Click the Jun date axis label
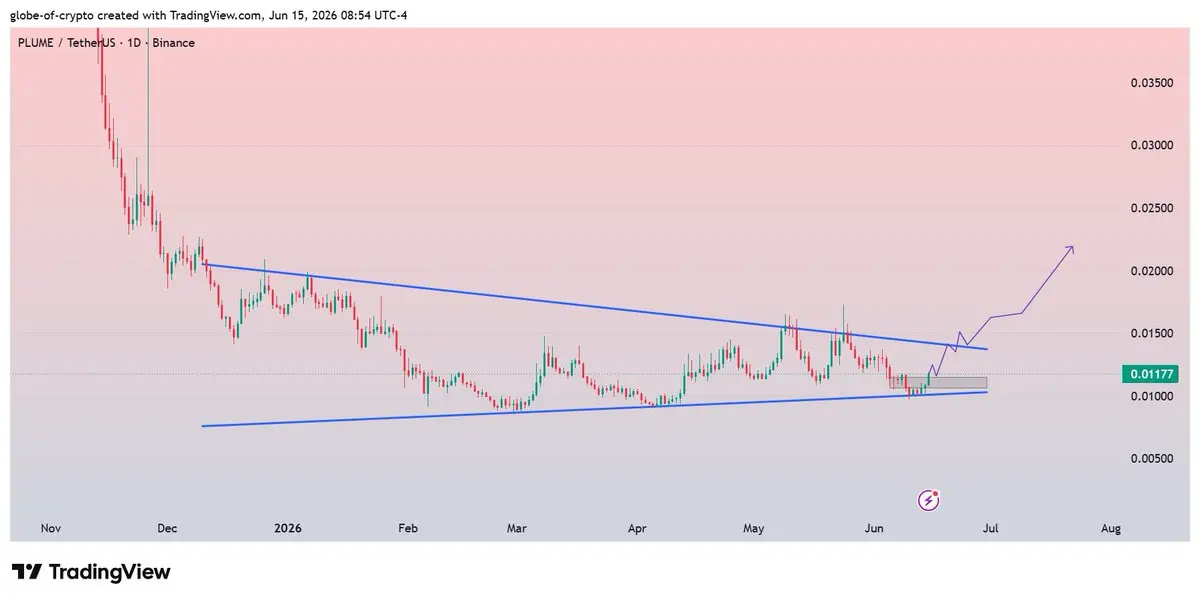The height and width of the screenshot is (602, 1200). (x=874, y=528)
